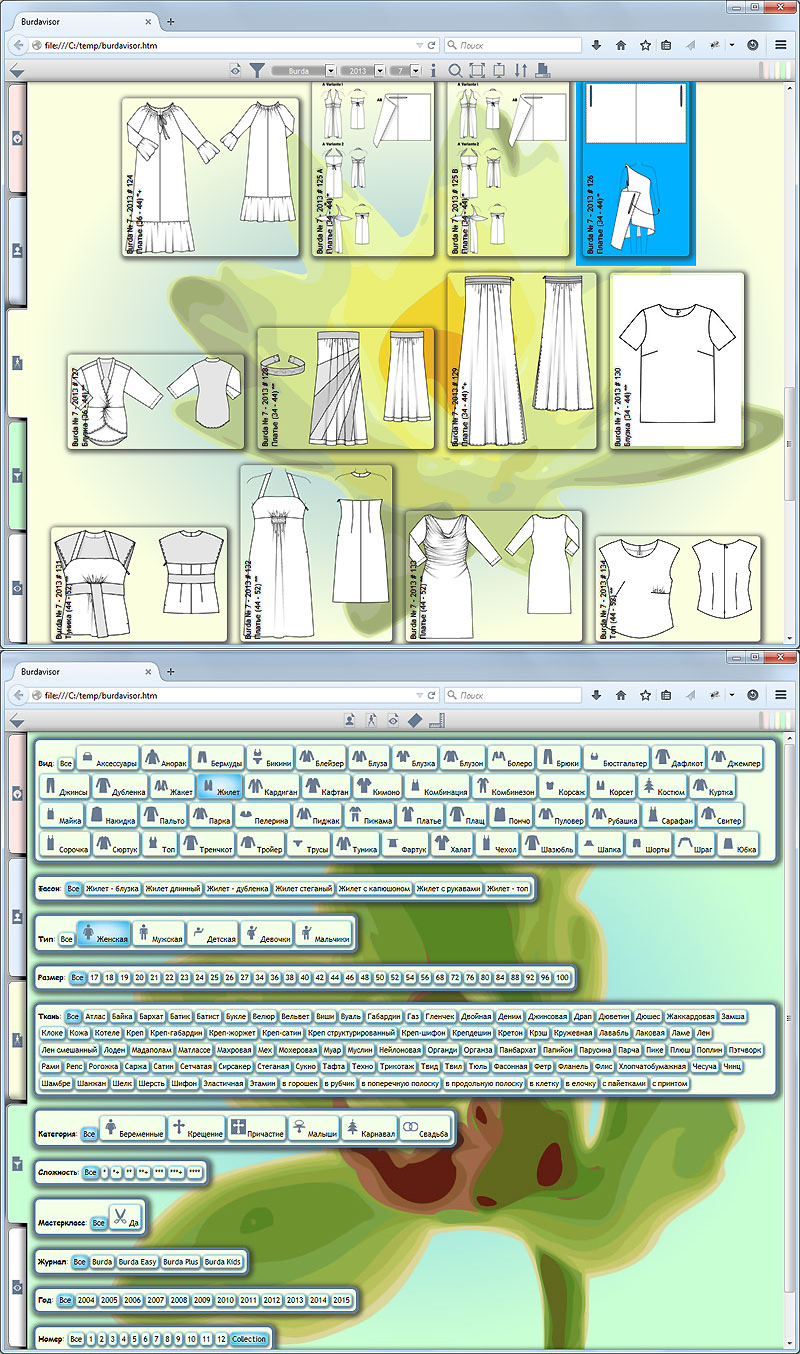Screen dimensions: 800x1354
Task: Click the stamp icon in upper window toolbar
Action: 542,71
